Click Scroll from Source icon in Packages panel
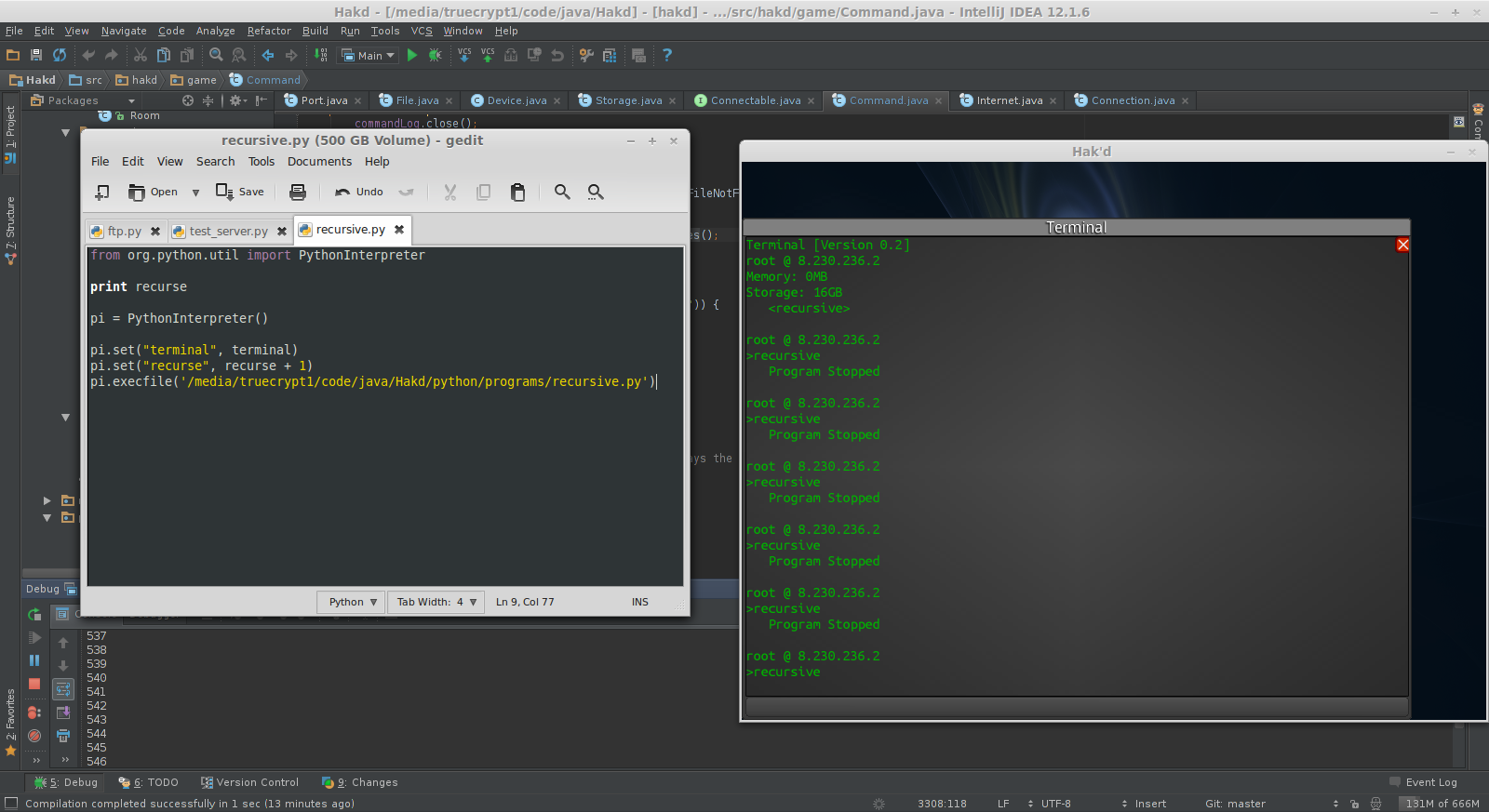 pyautogui.click(x=188, y=100)
